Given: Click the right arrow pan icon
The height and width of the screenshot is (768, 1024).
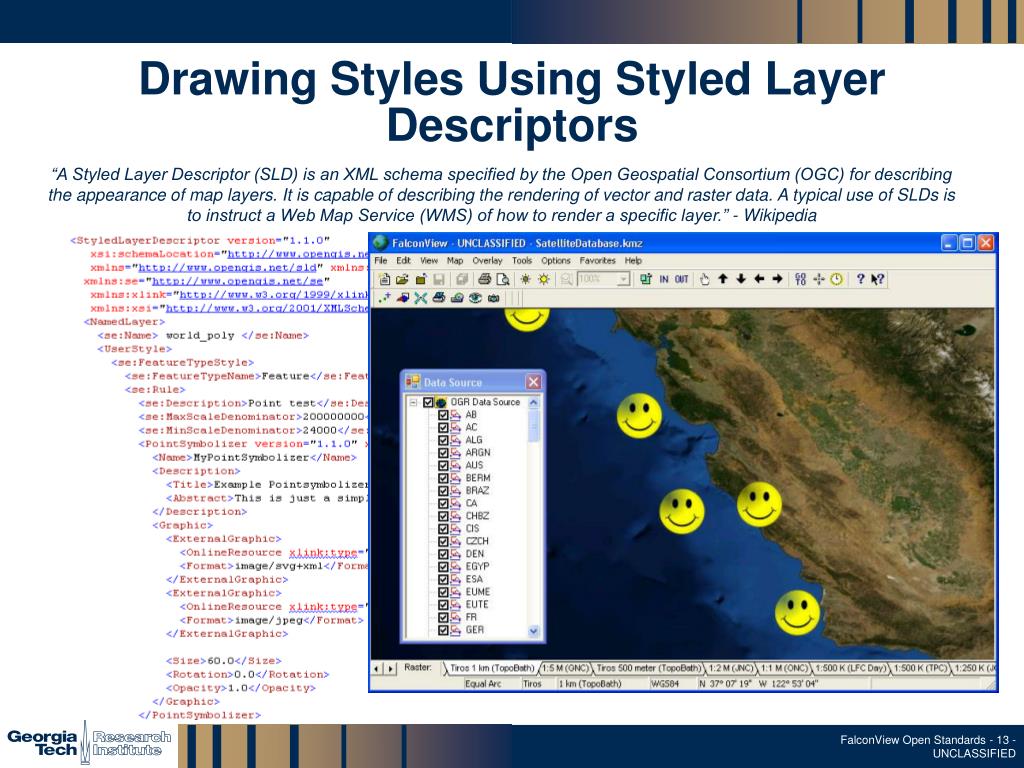Looking at the screenshot, I should click(777, 279).
